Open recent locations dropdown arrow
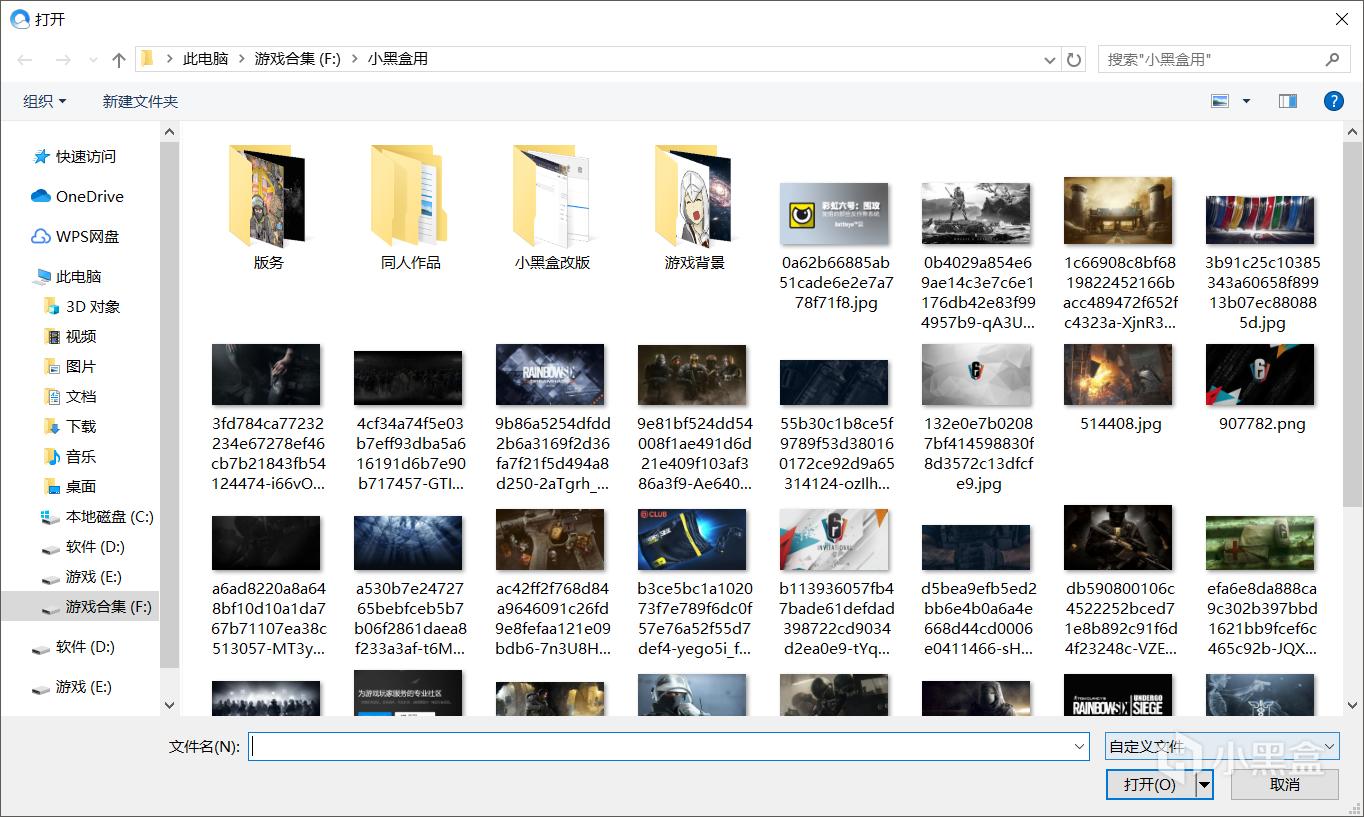This screenshot has height=817, width=1364. 92,61
